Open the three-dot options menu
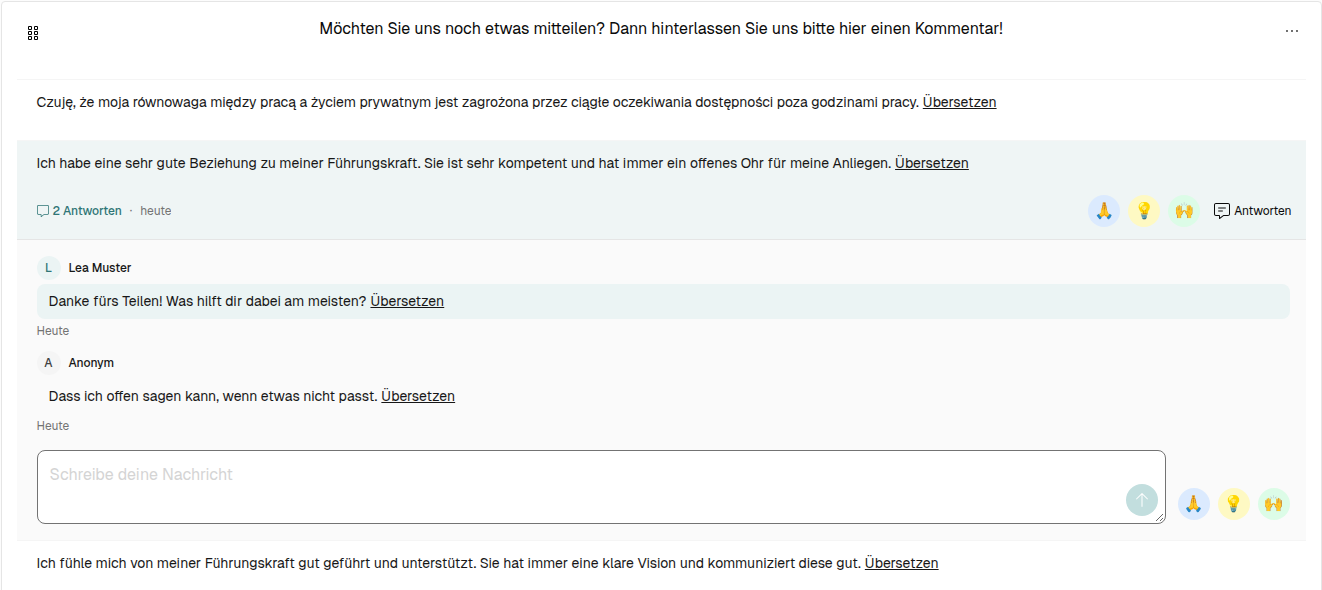 (1291, 32)
